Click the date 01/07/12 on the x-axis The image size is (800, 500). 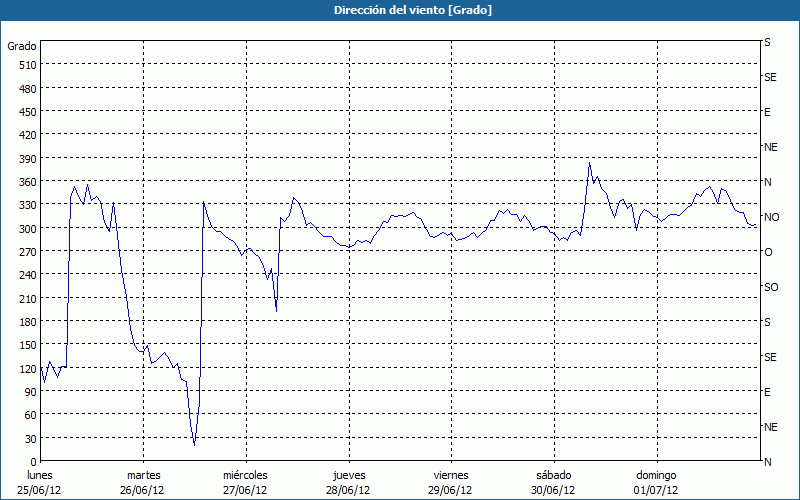click(656, 490)
